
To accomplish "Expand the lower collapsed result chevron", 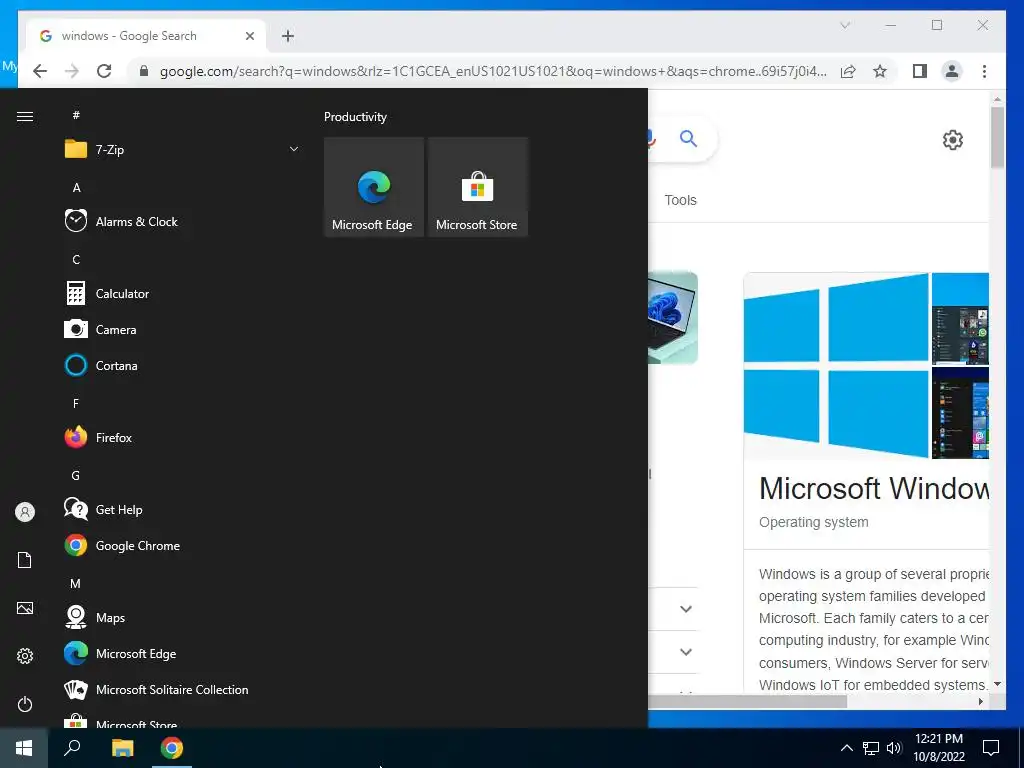I will (x=686, y=652).
